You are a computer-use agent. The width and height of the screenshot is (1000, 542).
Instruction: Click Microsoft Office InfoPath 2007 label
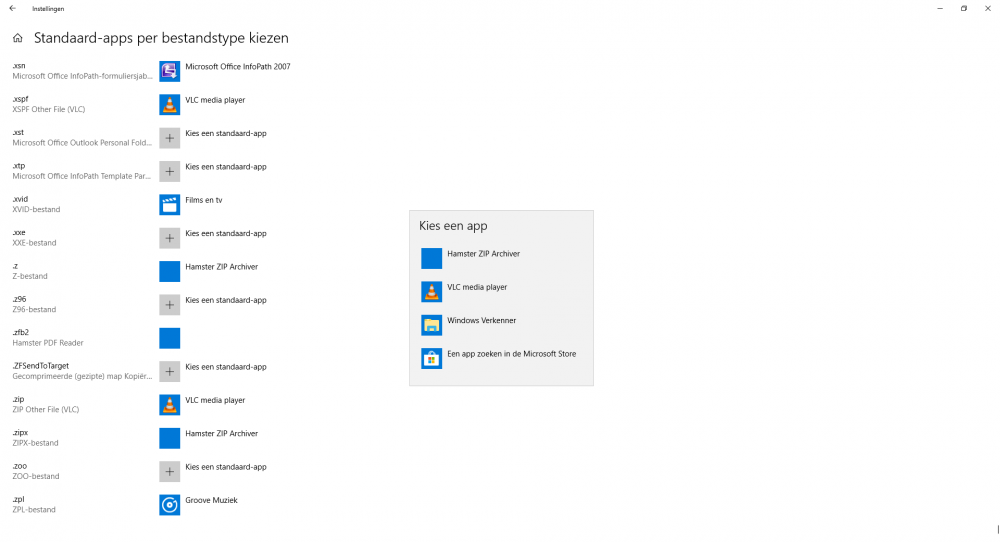[238, 66]
